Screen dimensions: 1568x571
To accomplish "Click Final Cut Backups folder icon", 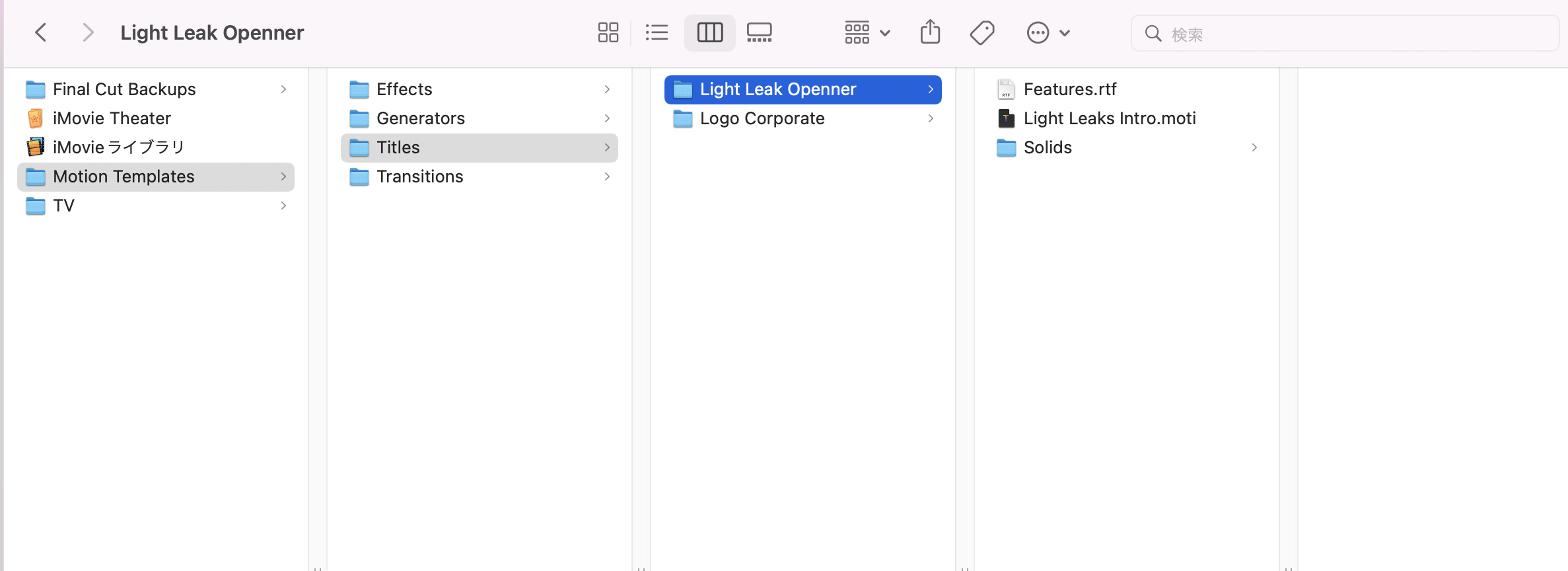I will click(36, 89).
